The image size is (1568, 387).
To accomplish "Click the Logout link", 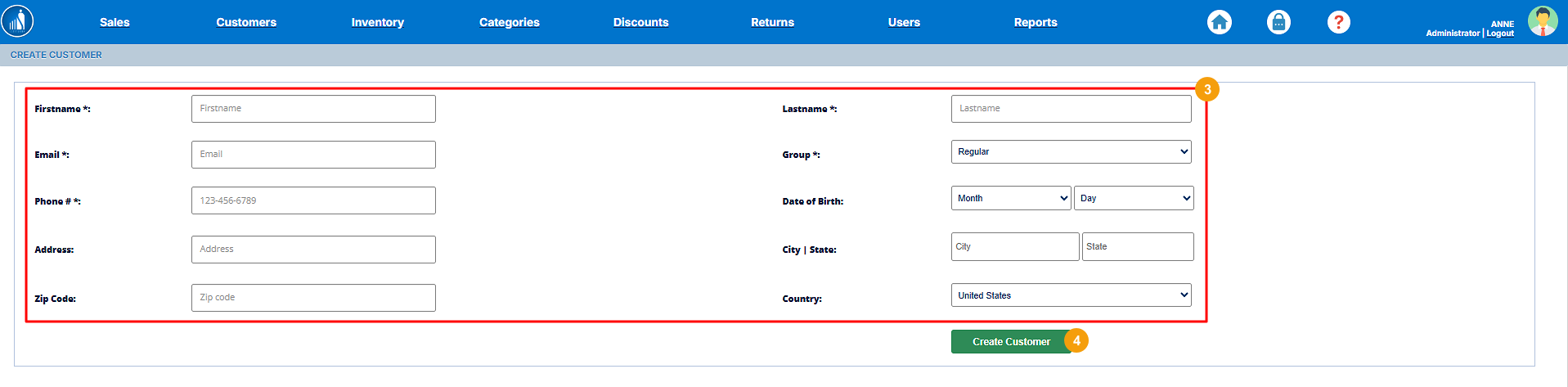I will click(1500, 34).
